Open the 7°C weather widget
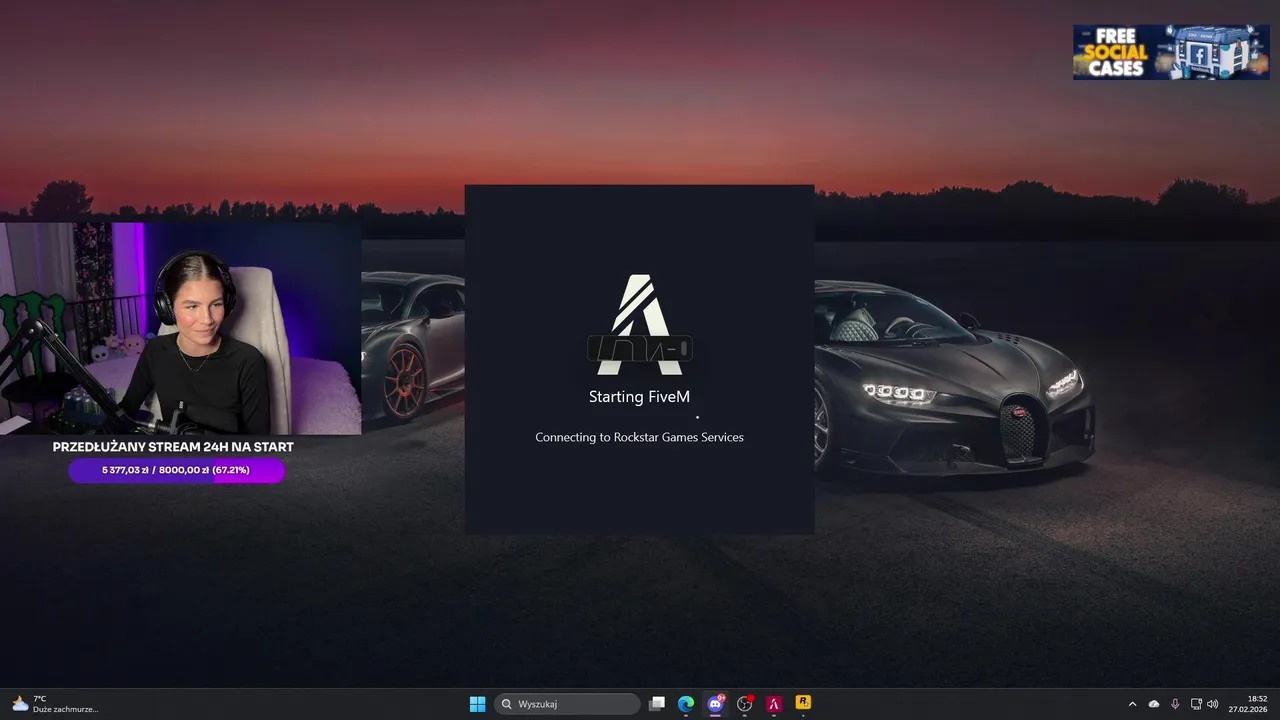This screenshot has height=720, width=1280. (x=55, y=704)
